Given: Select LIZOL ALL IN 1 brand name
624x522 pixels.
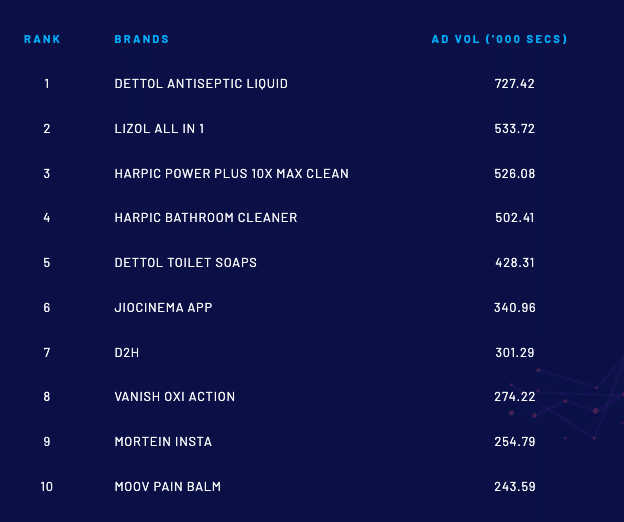Looking at the screenshot, I should 160,129.
